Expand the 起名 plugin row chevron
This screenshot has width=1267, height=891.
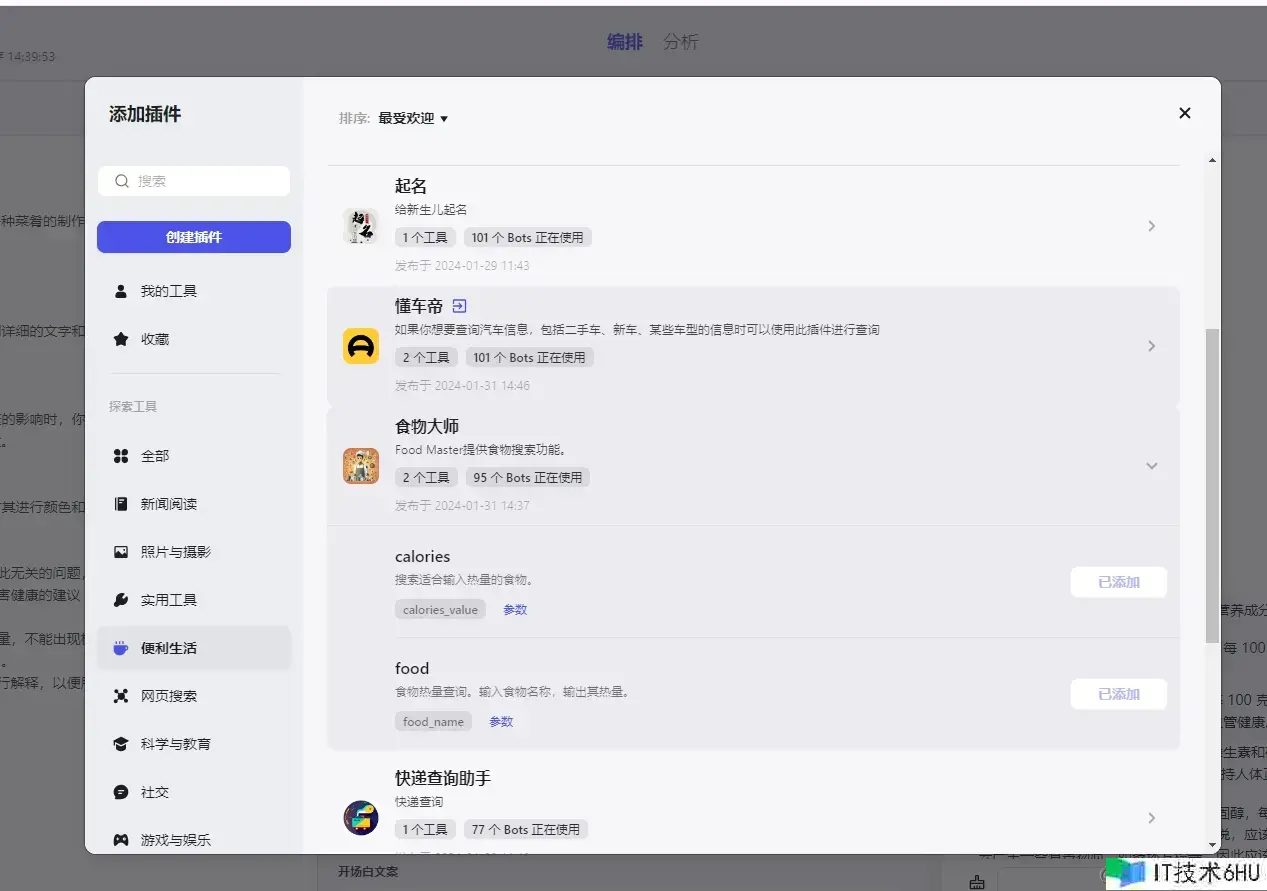(1151, 226)
